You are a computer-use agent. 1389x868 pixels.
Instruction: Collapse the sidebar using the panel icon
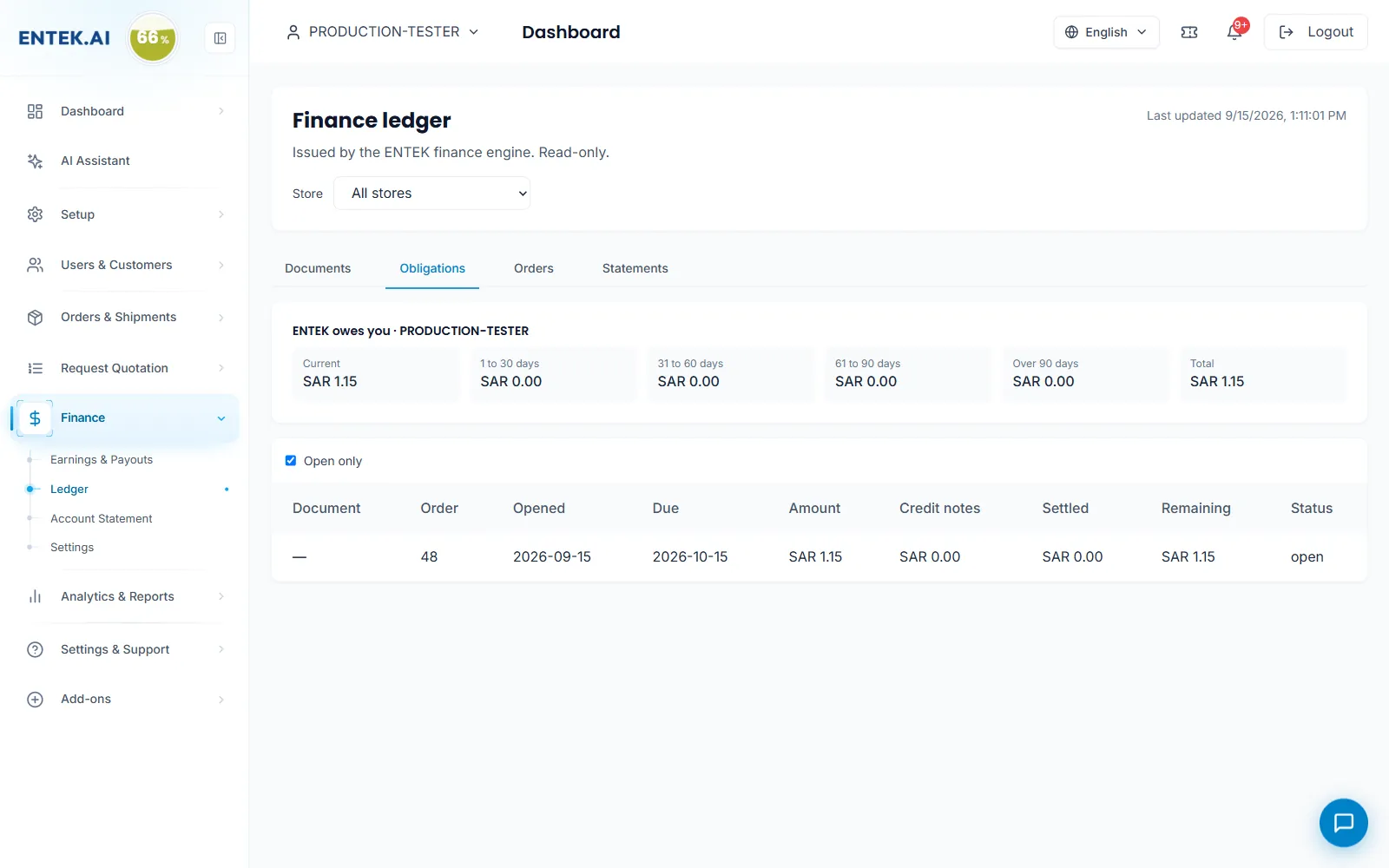(x=221, y=38)
